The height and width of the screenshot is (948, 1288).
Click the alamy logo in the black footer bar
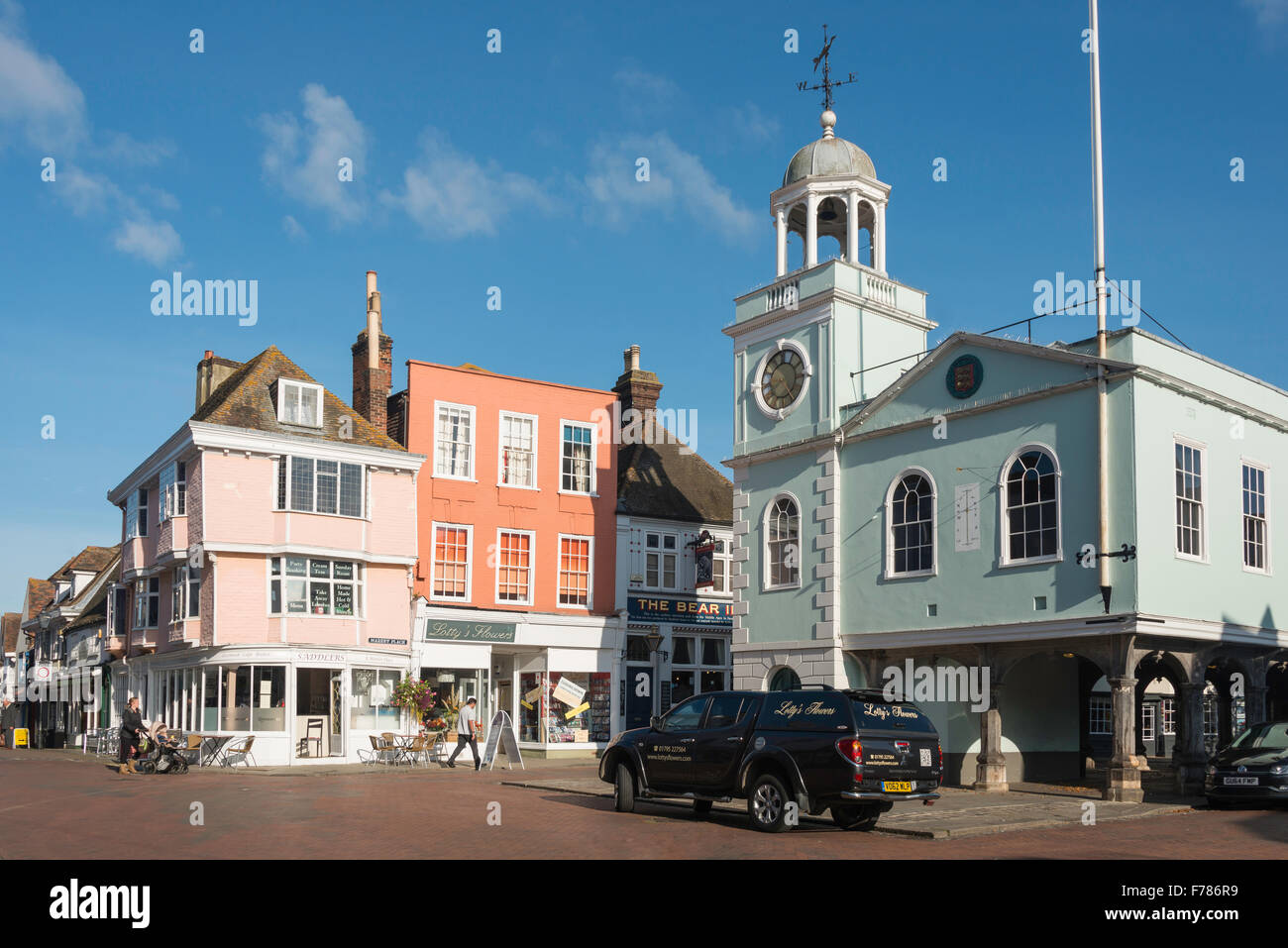100,902
